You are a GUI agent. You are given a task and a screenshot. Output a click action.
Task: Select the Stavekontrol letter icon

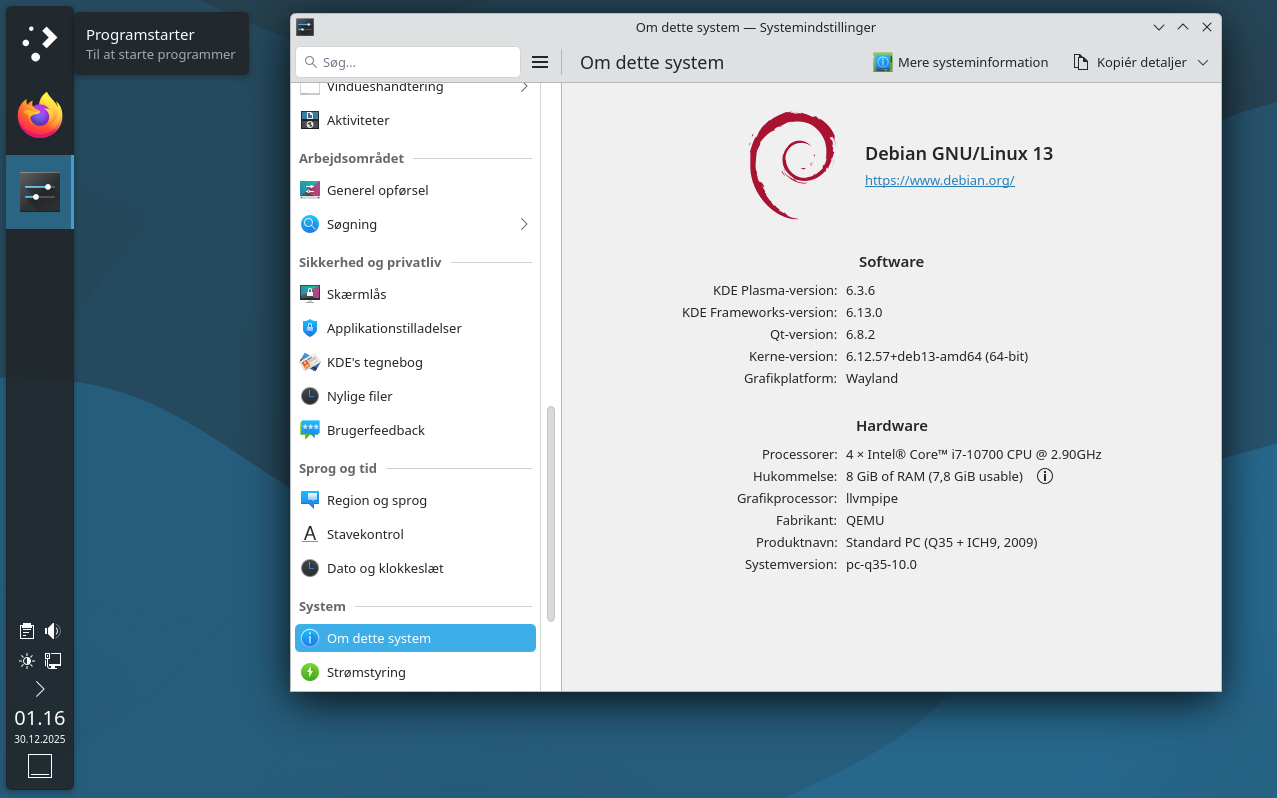tap(310, 533)
